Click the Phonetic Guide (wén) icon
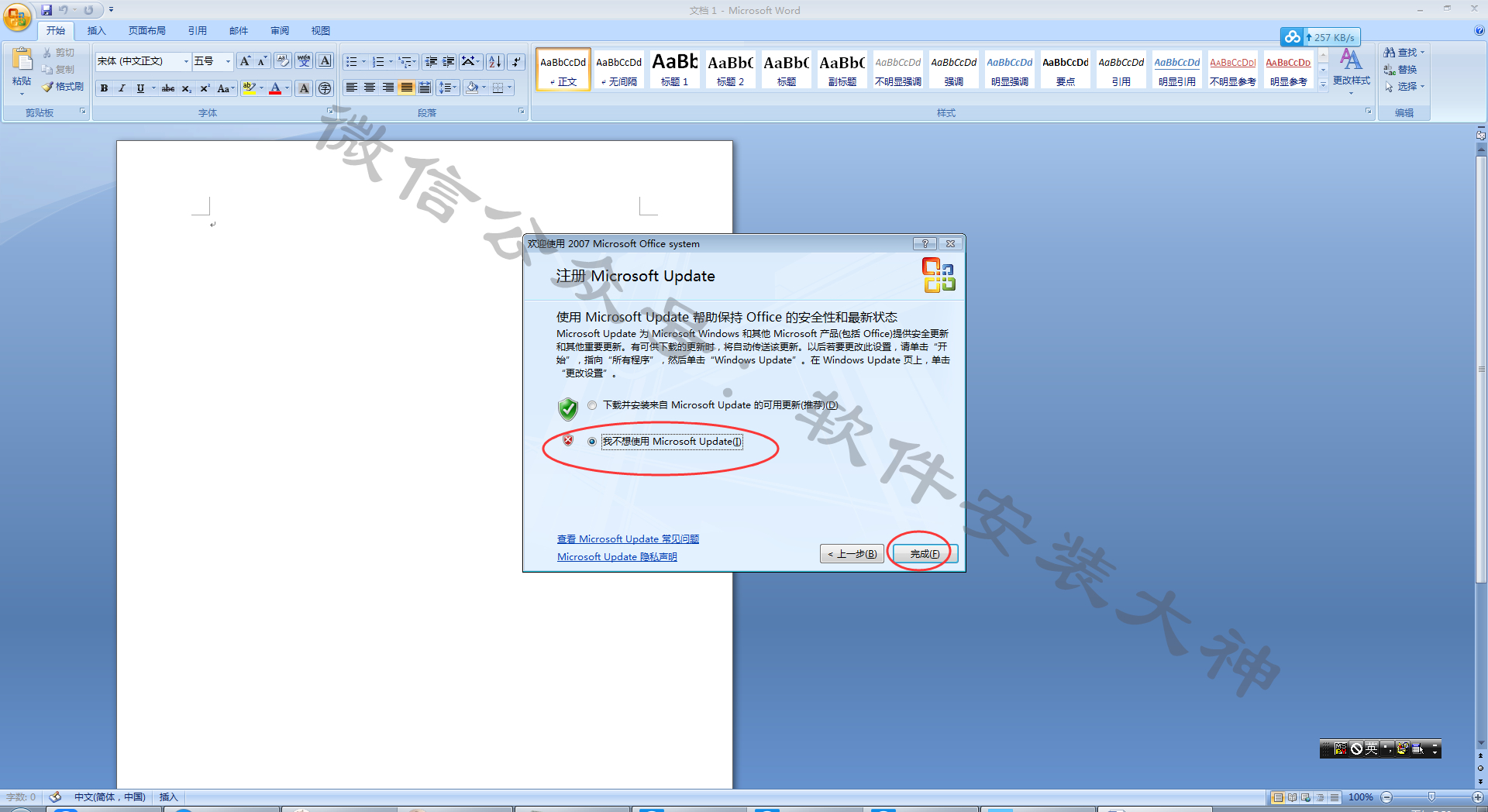Viewport: 1488px width, 812px height. pos(304,61)
